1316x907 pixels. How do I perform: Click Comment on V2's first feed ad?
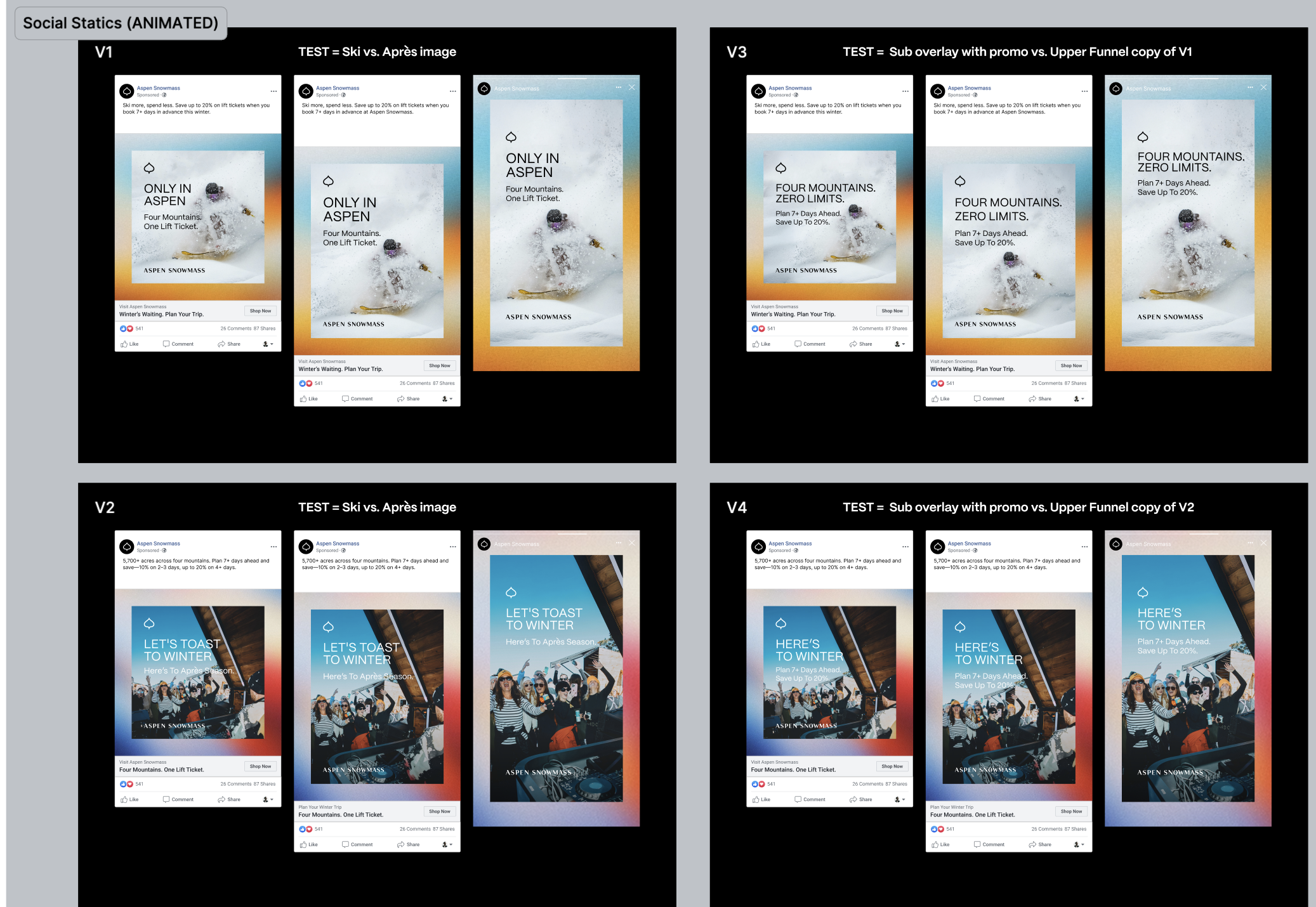click(x=178, y=799)
